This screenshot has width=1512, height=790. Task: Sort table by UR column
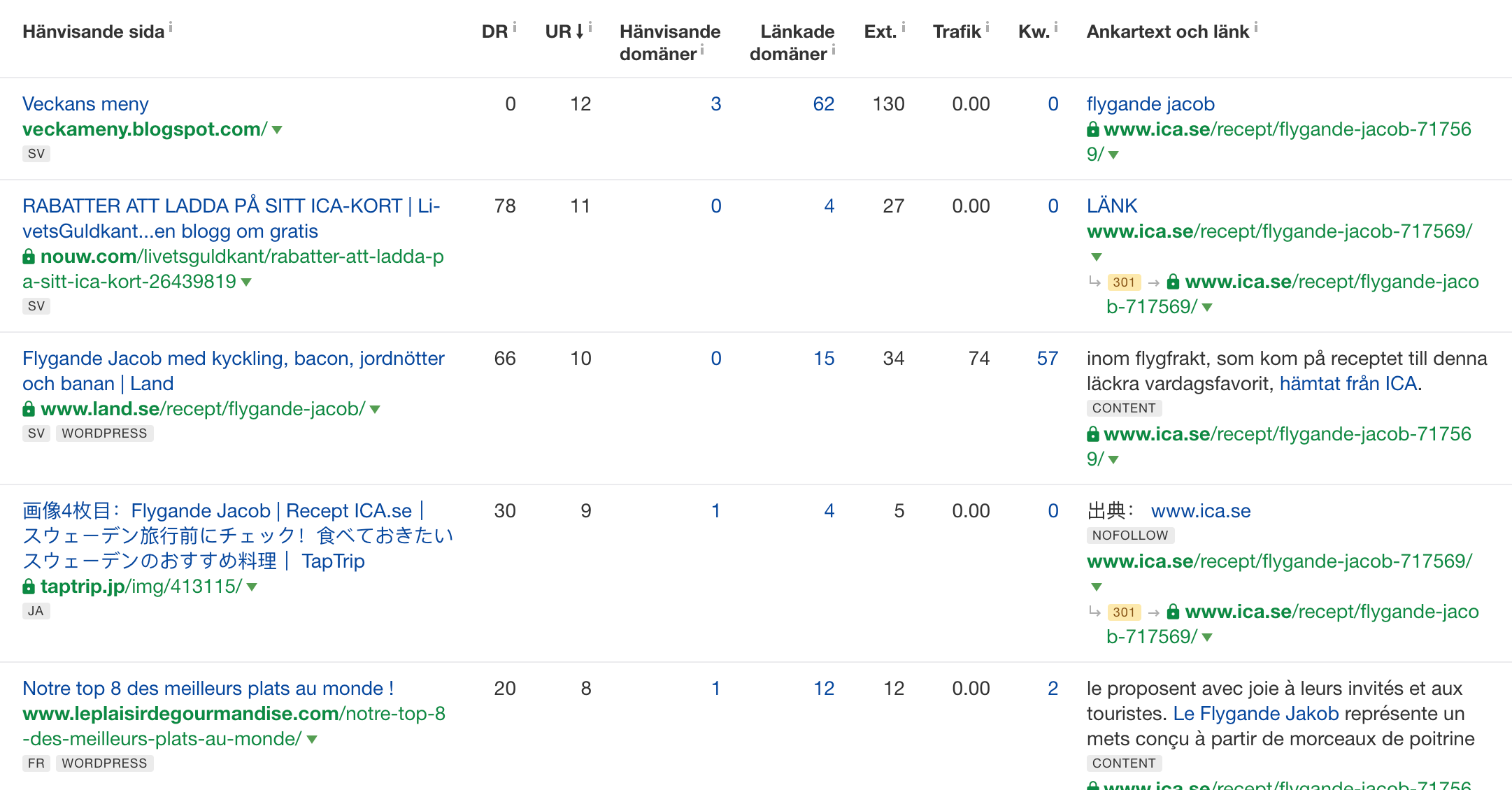click(x=564, y=31)
